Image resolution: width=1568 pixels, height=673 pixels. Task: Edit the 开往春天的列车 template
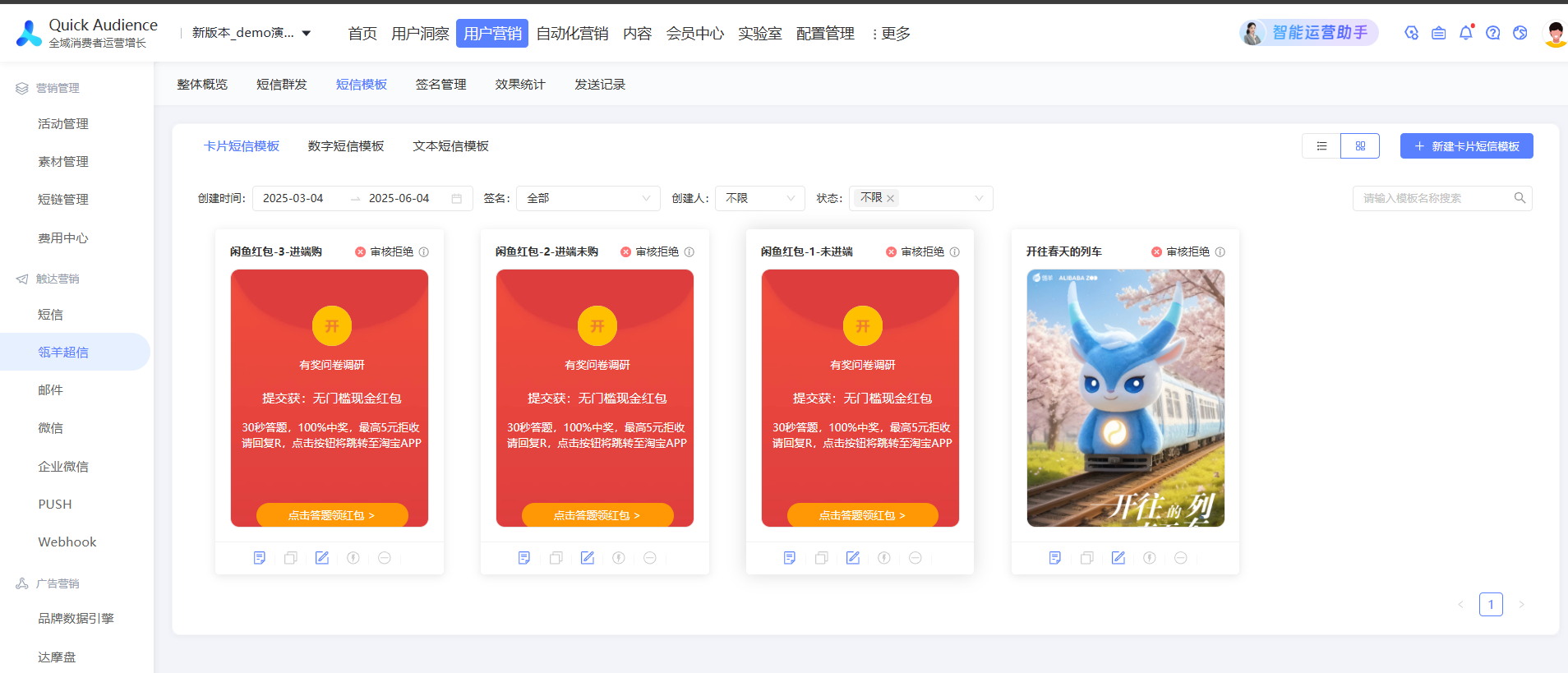tap(1118, 558)
